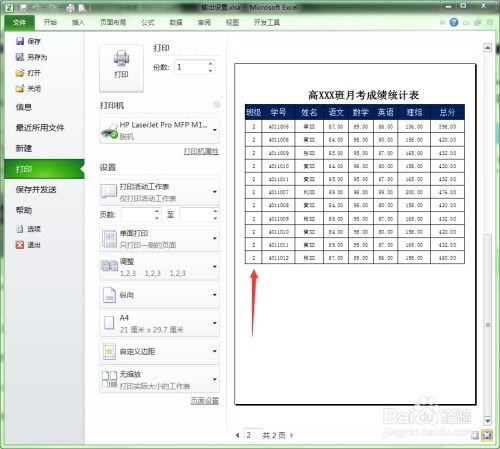Decrease the number of copies with down arrow

(210, 70)
